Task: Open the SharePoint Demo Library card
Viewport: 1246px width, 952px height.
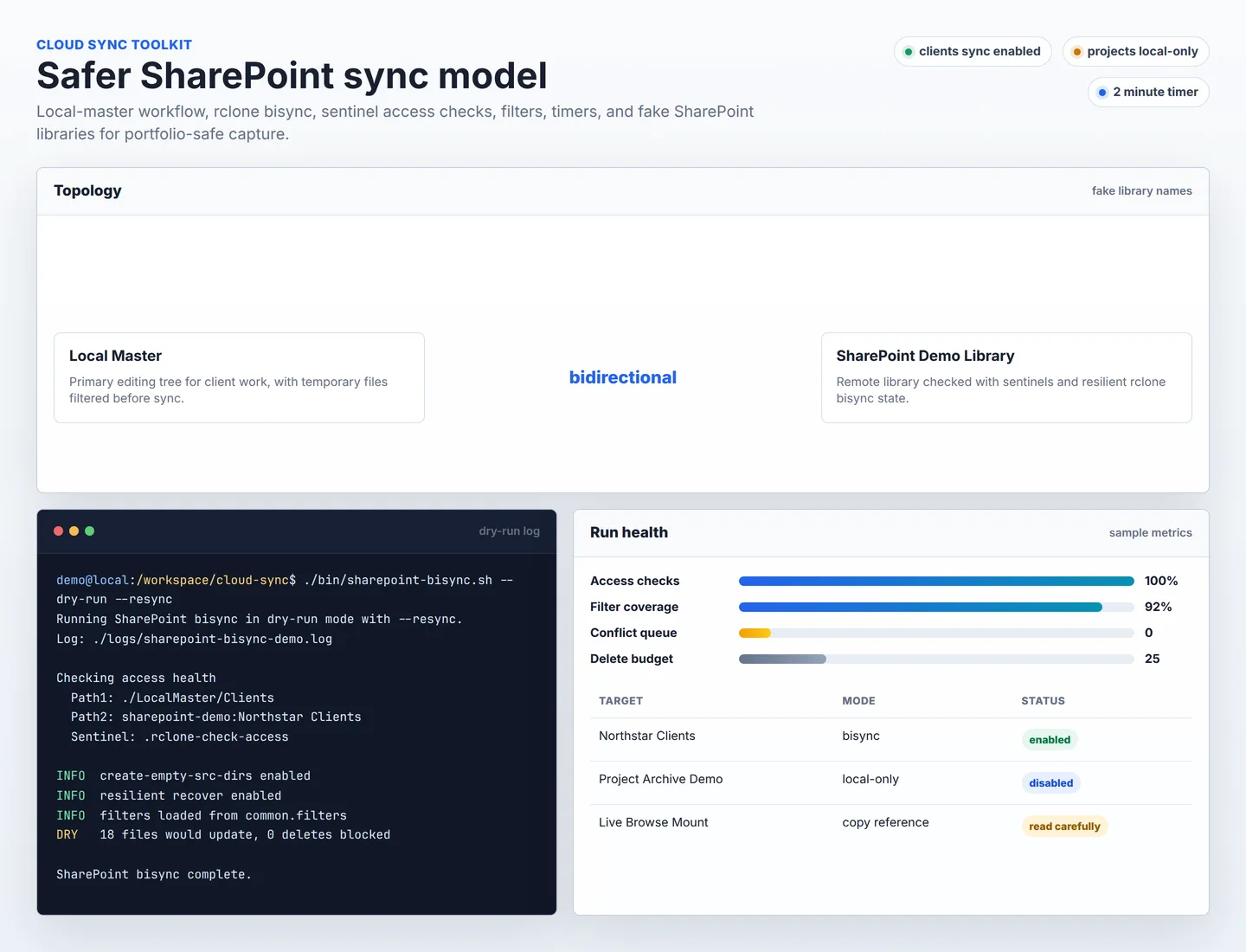Action: tap(1006, 377)
